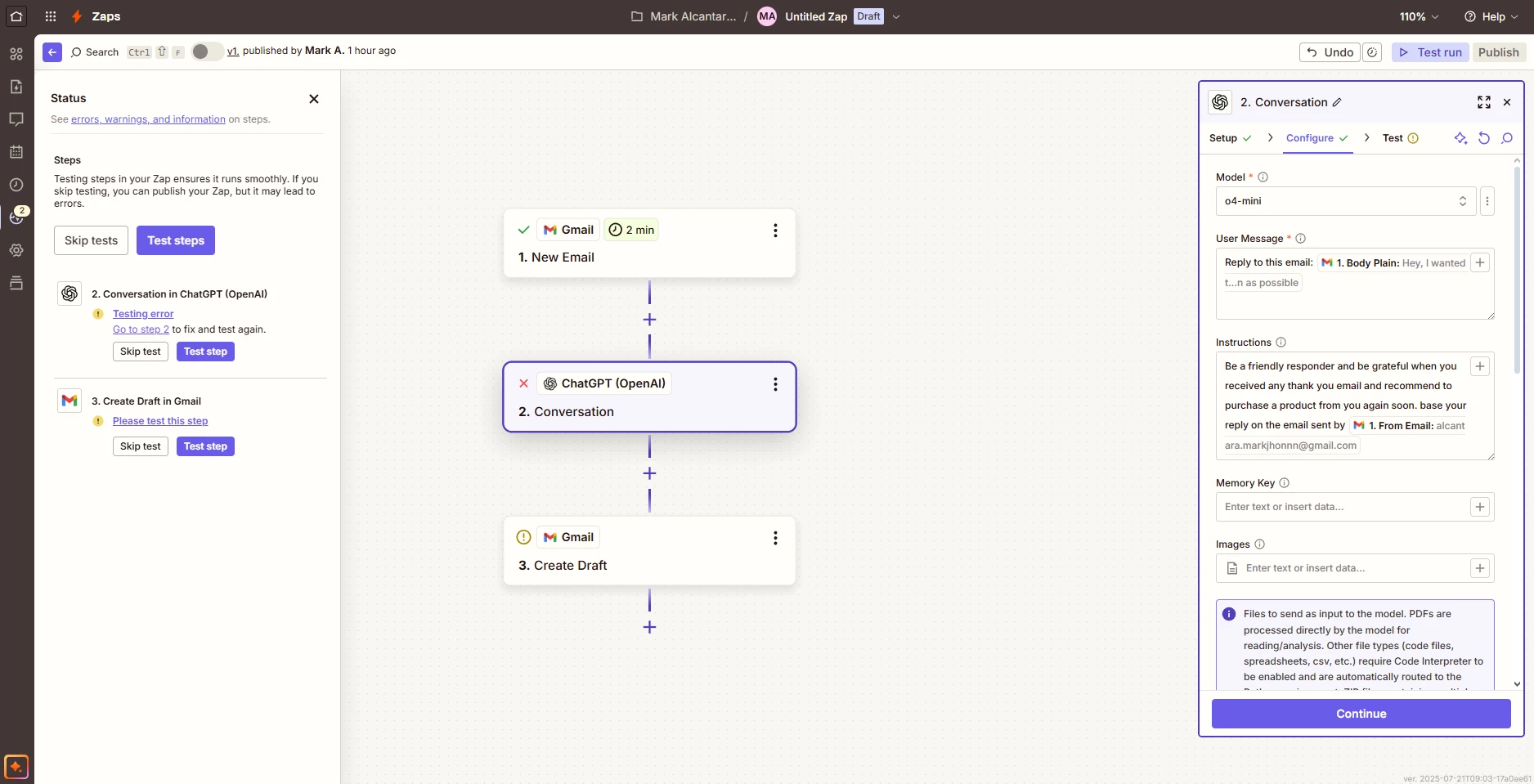Viewport: 1534px width, 784px height.
Task: Insert data into Memory Key field
Action: 1480,507
